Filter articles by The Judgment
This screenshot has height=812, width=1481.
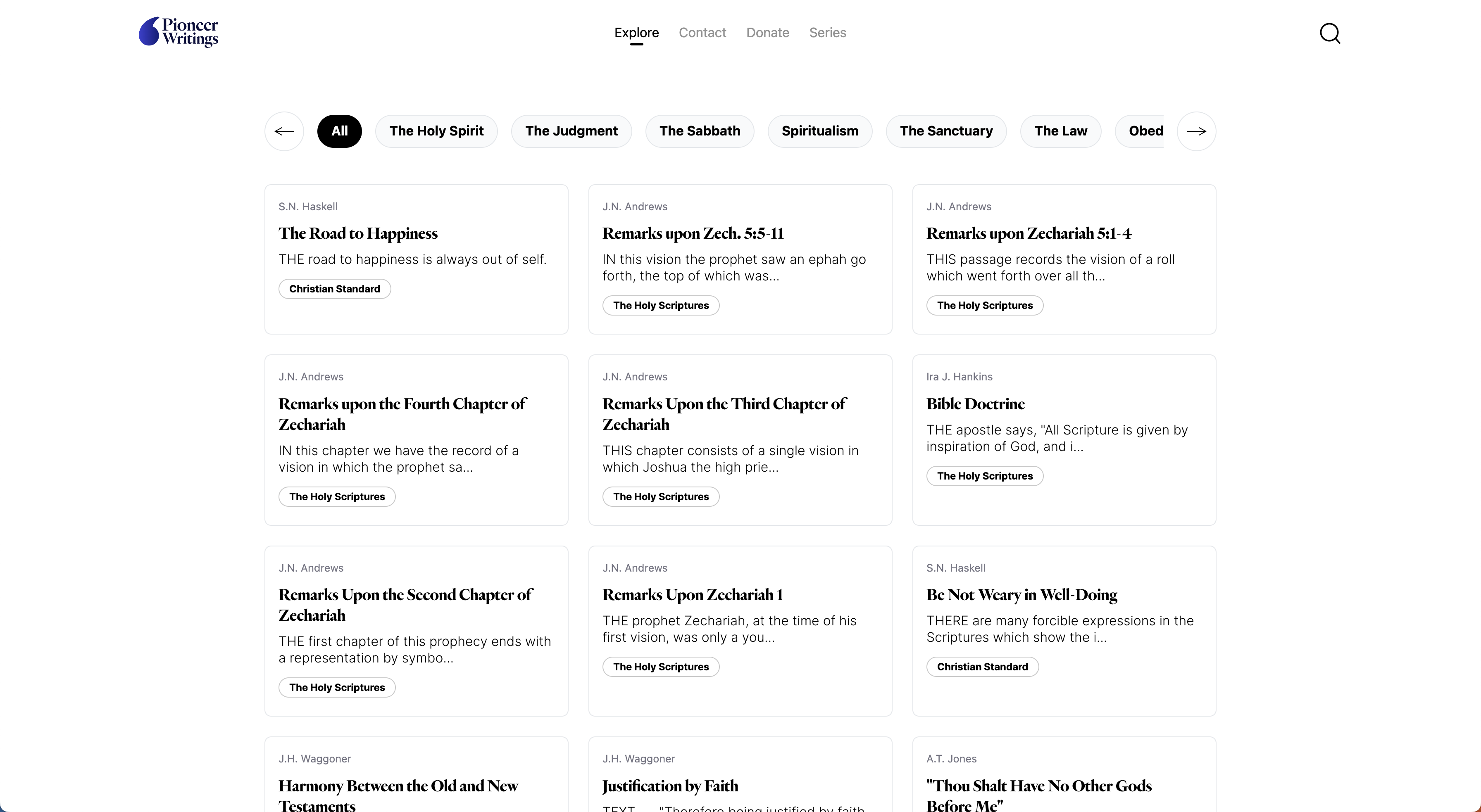(571, 131)
